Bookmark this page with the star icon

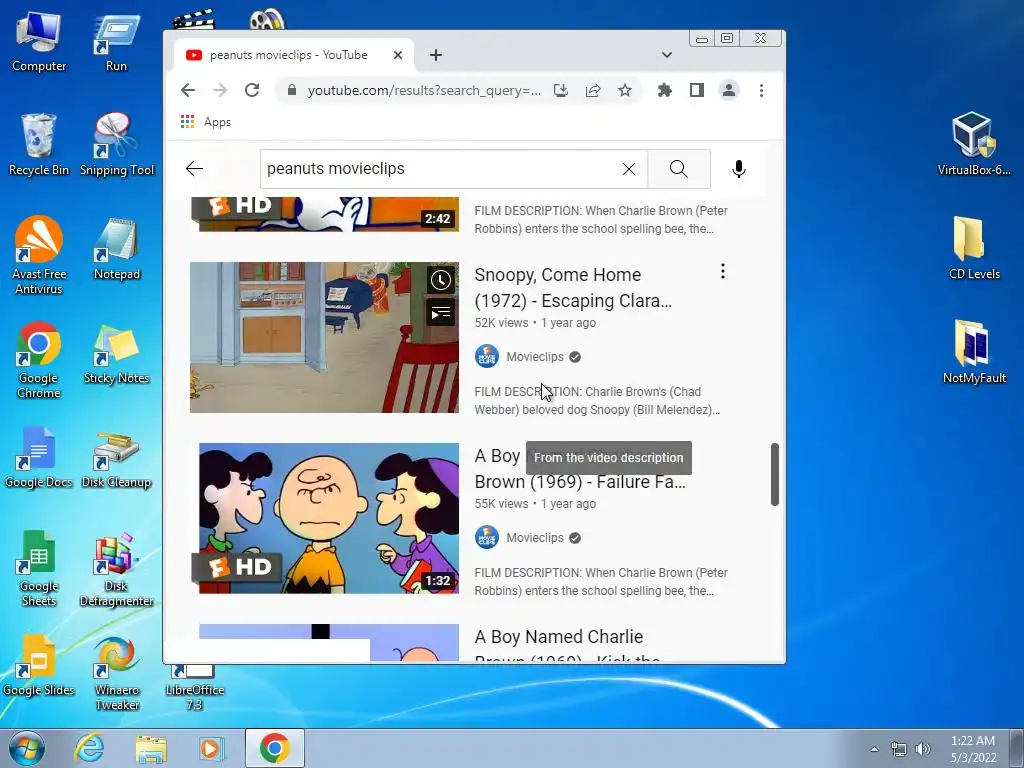625,90
